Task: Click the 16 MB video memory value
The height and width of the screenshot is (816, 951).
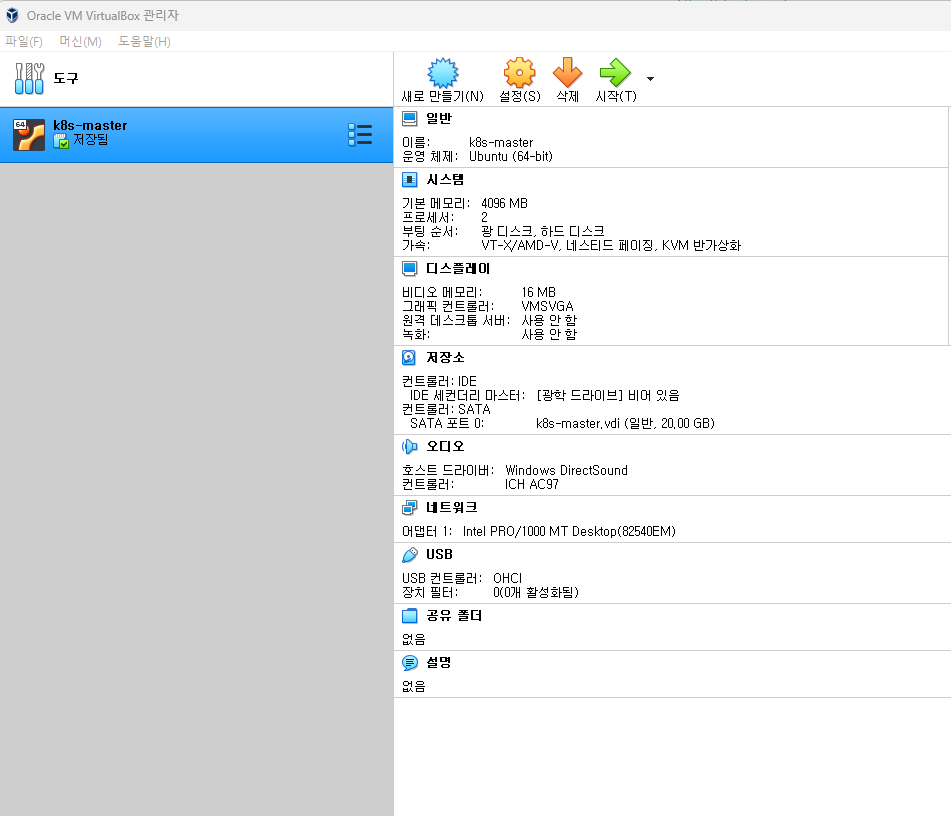Action: [539, 292]
